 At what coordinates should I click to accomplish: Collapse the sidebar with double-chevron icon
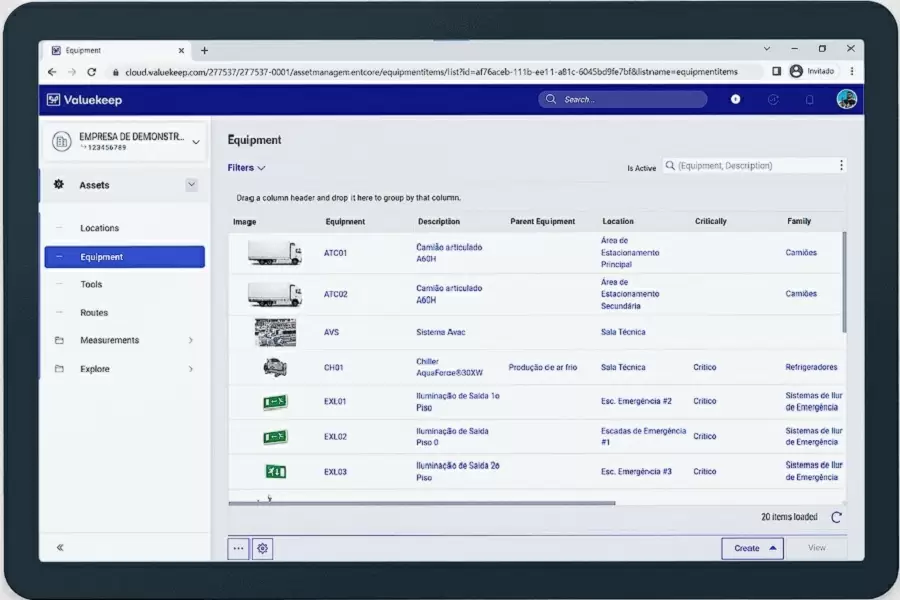(60, 547)
